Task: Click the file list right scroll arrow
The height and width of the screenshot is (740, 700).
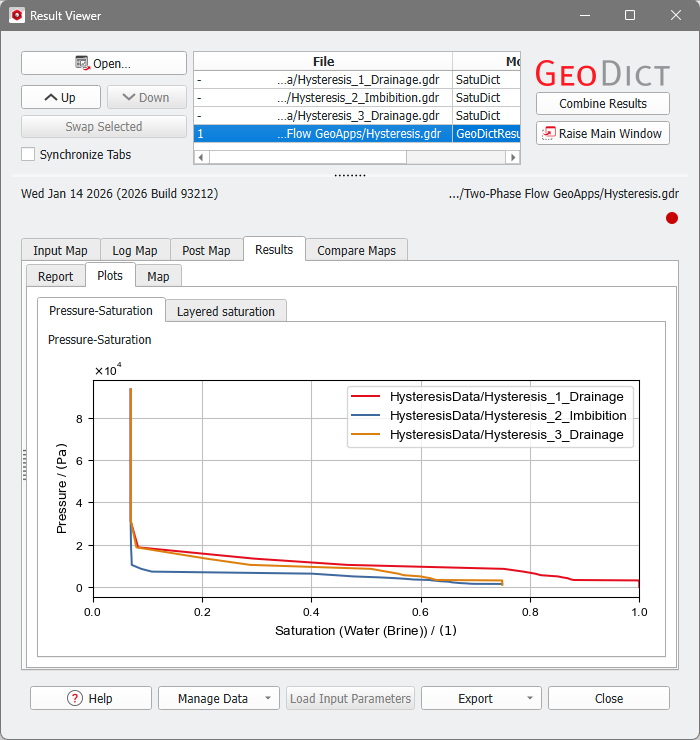Action: [x=513, y=157]
